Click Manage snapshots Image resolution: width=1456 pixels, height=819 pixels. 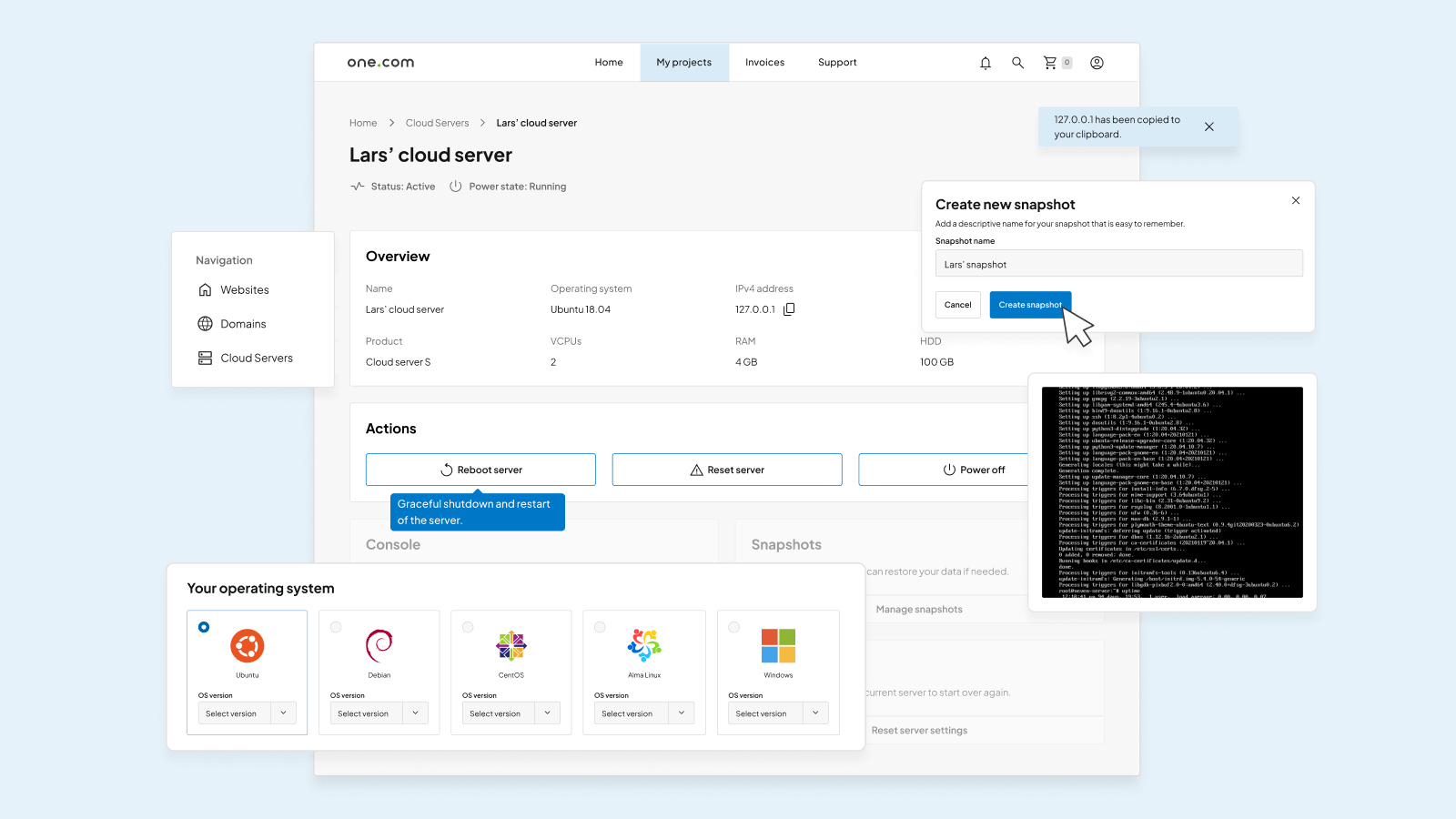click(919, 610)
